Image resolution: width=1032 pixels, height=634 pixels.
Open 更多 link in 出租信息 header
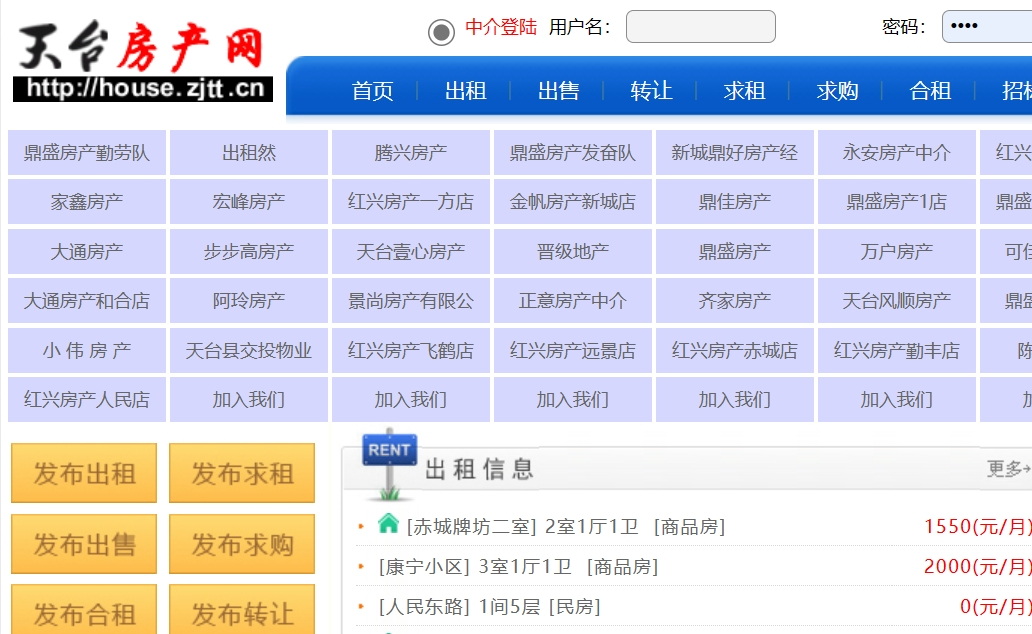pos(1008,468)
